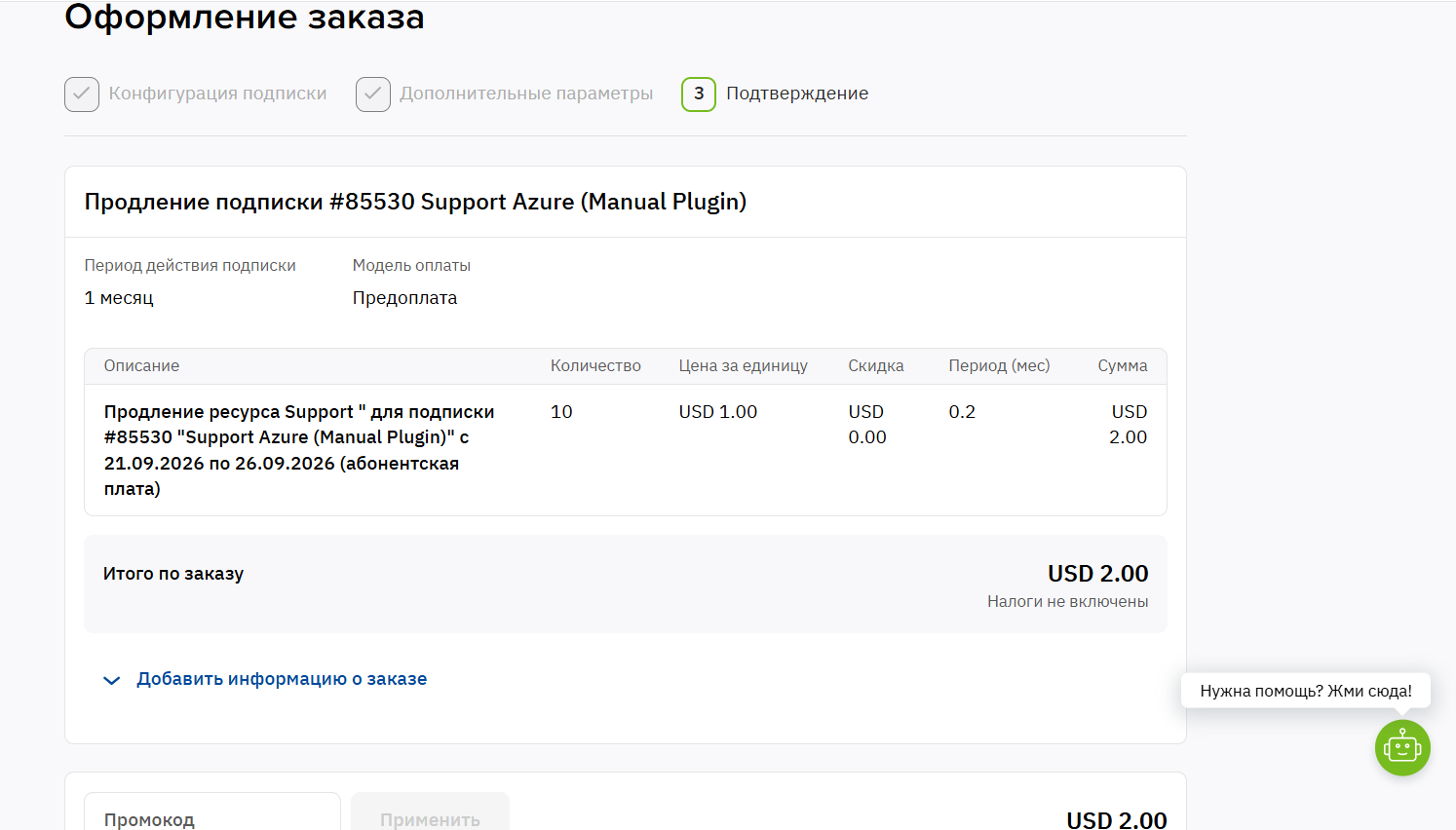The width and height of the screenshot is (1456, 830).
Task: Click the Продление ресурса Support row description
Action: point(300,450)
